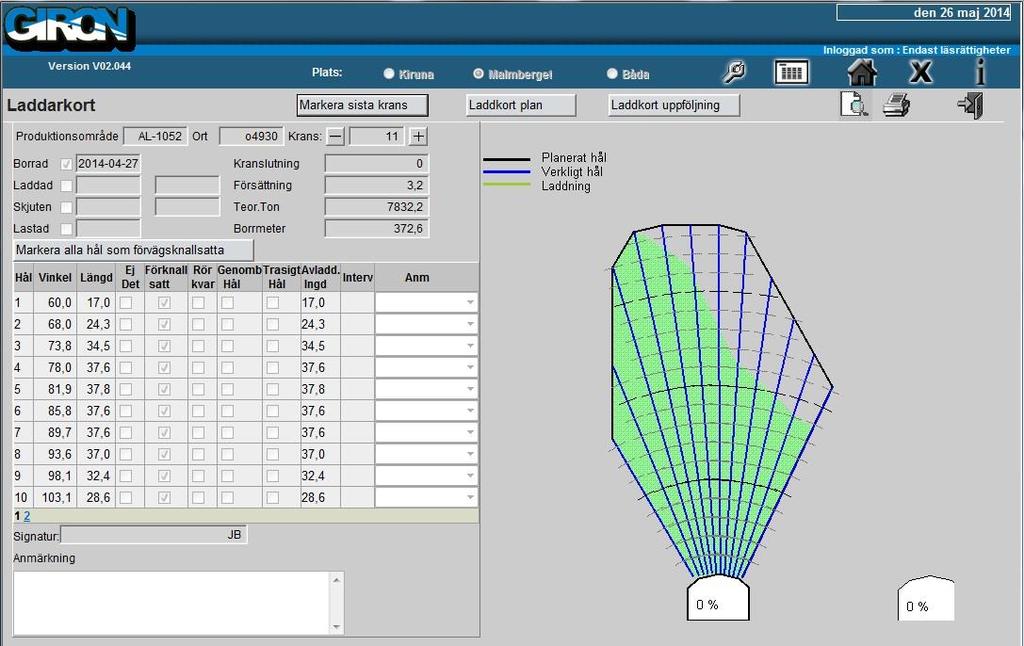
Task: Click the Teor.Ton value 7832,2
Action: [x=377, y=207]
